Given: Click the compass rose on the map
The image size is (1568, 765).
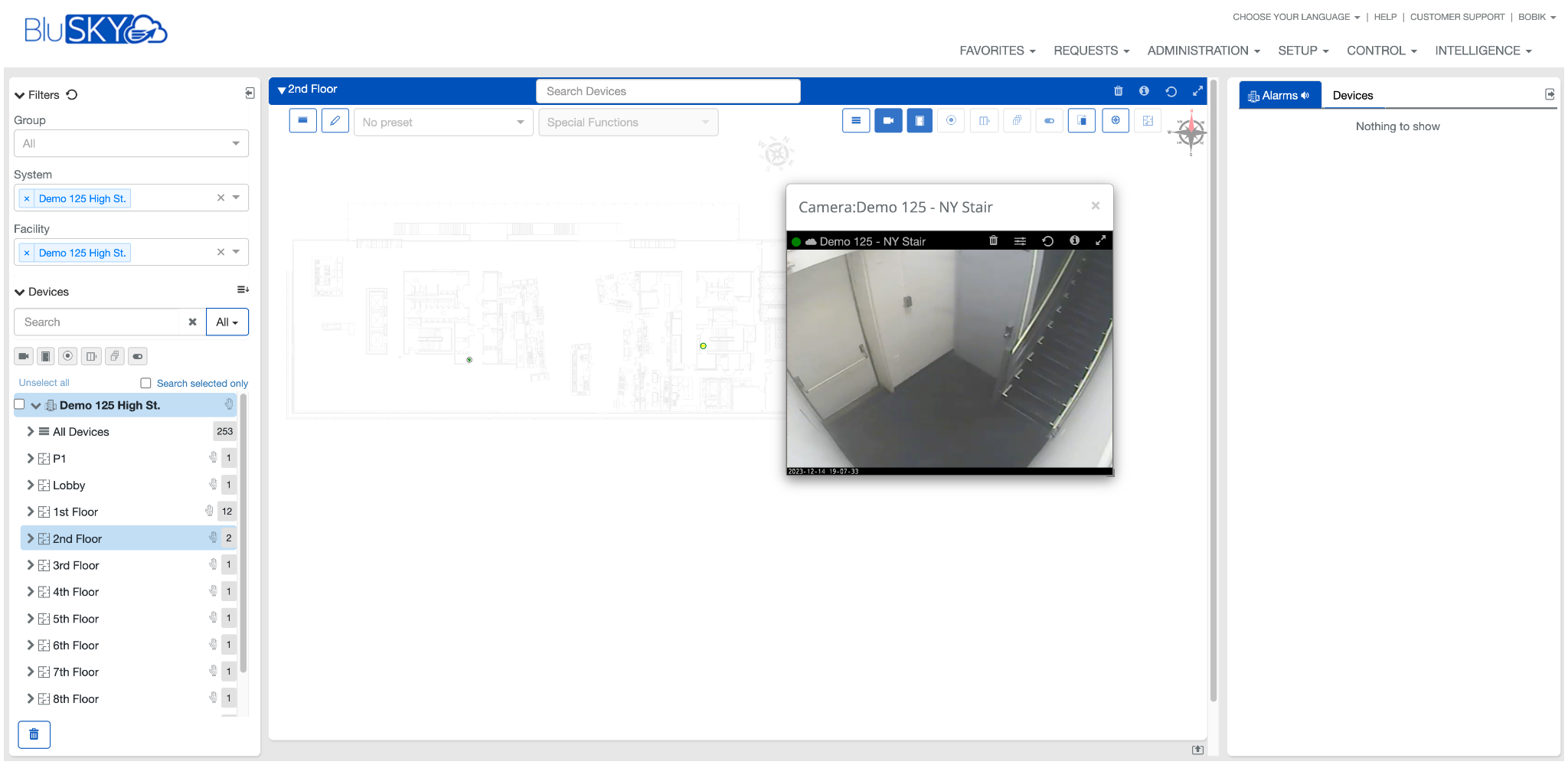Looking at the screenshot, I should 1191,133.
